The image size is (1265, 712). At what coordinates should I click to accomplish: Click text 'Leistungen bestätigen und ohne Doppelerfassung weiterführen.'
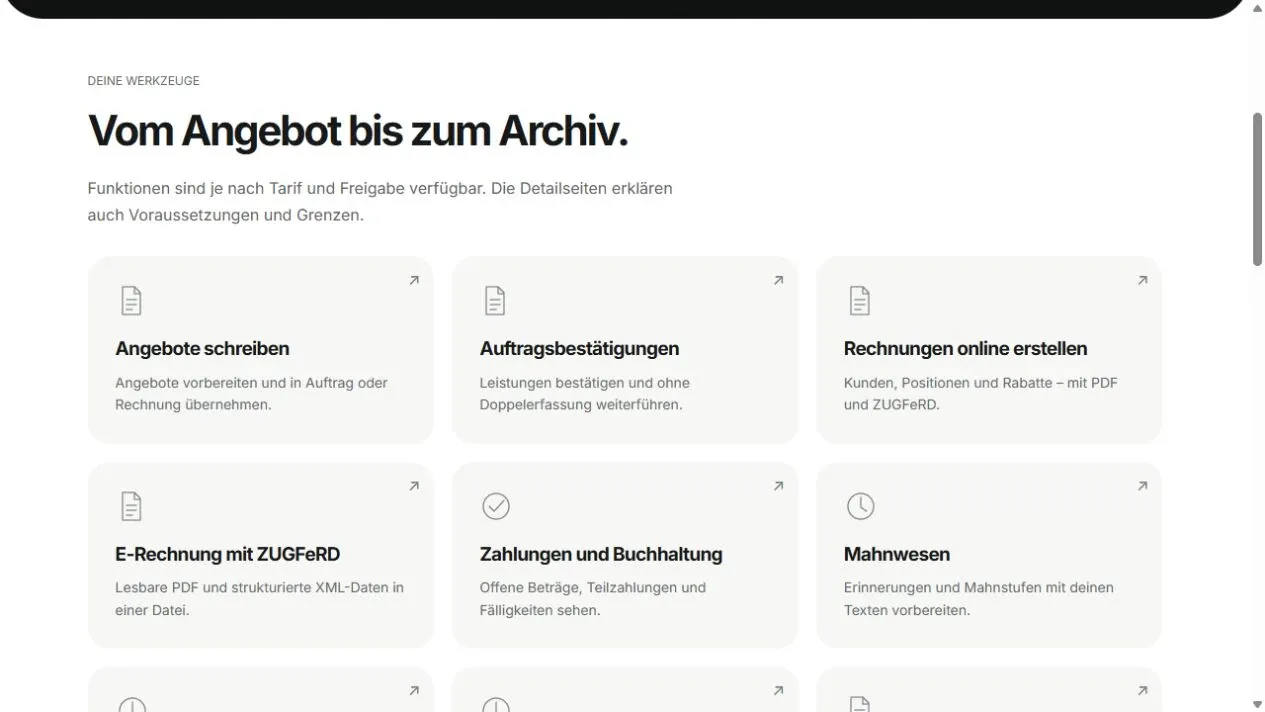click(584, 394)
